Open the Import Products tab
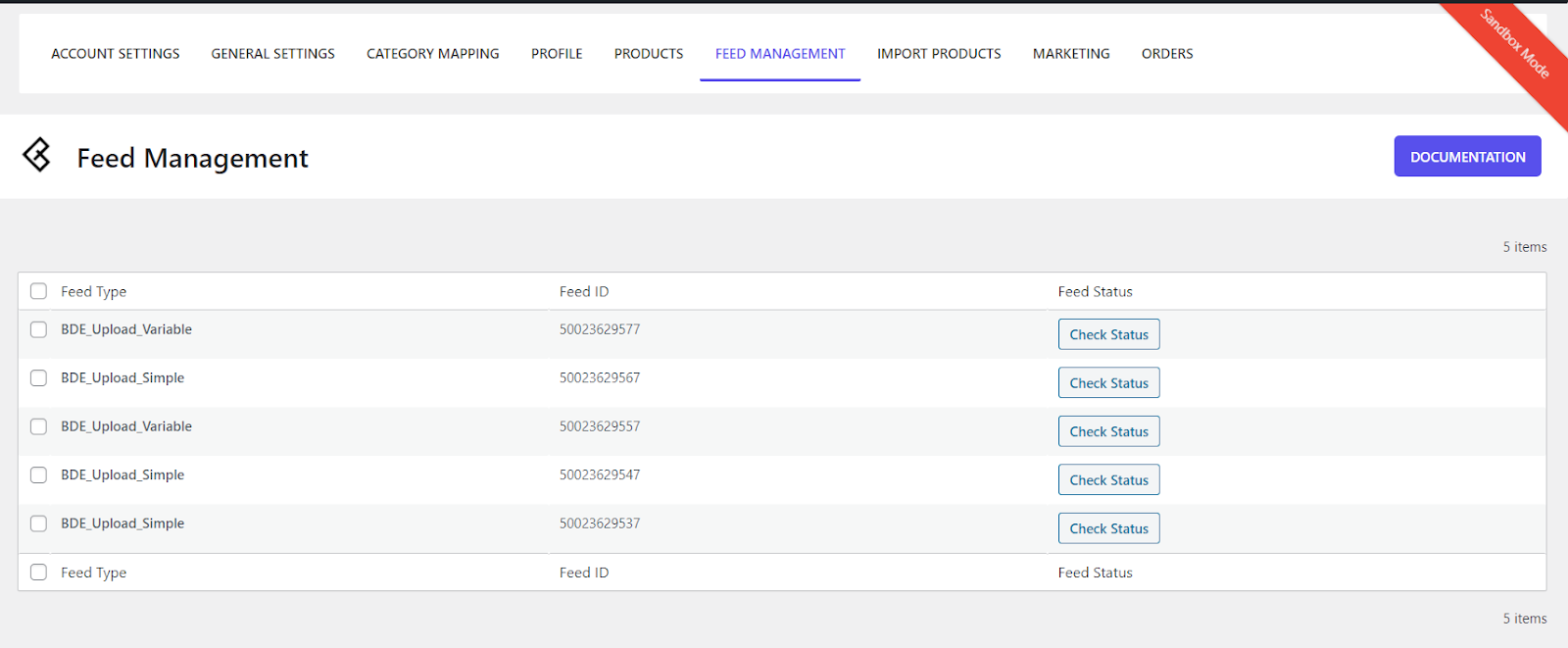Image resolution: width=1568 pixels, height=648 pixels. click(x=939, y=54)
